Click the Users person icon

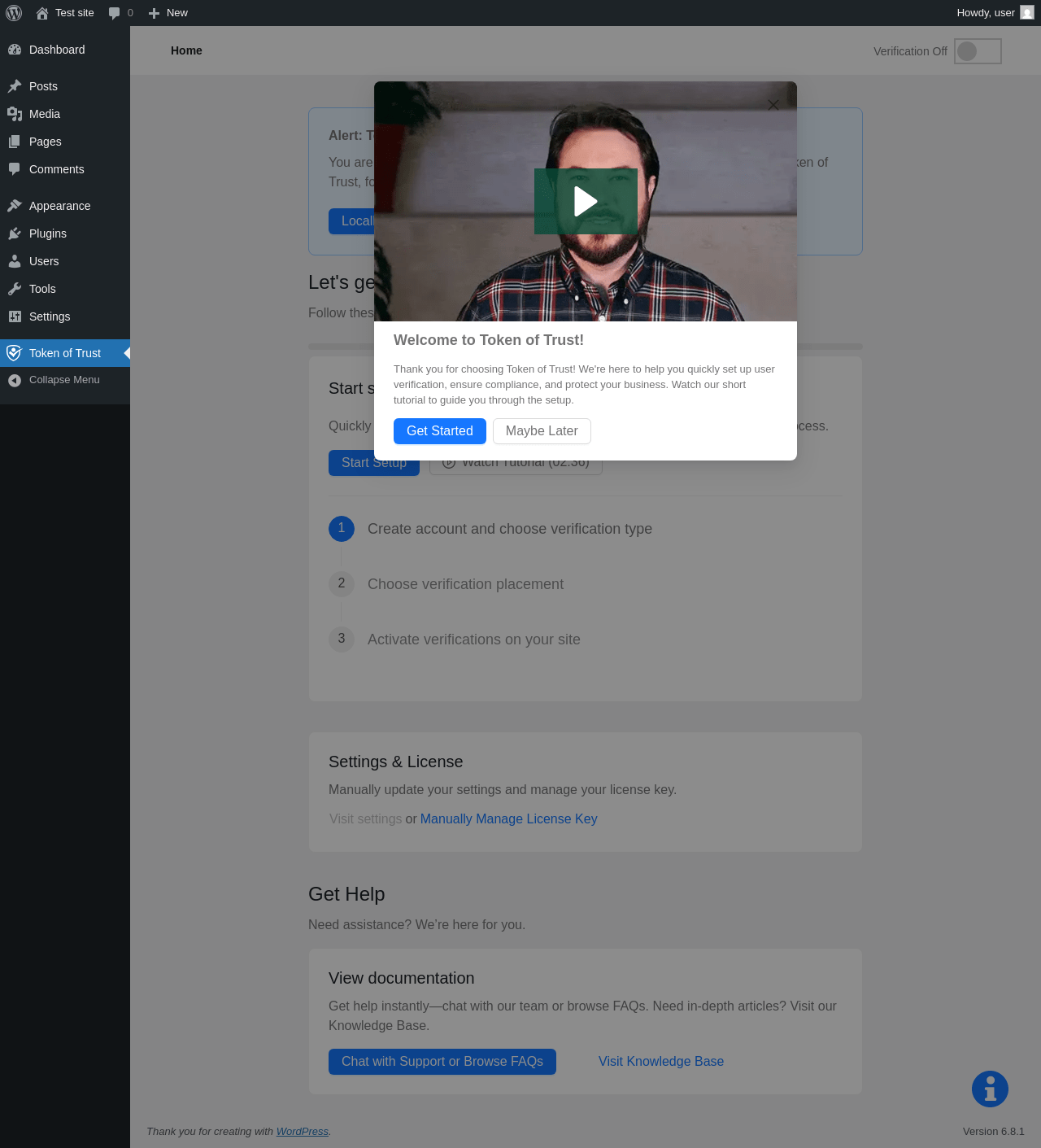(x=15, y=261)
